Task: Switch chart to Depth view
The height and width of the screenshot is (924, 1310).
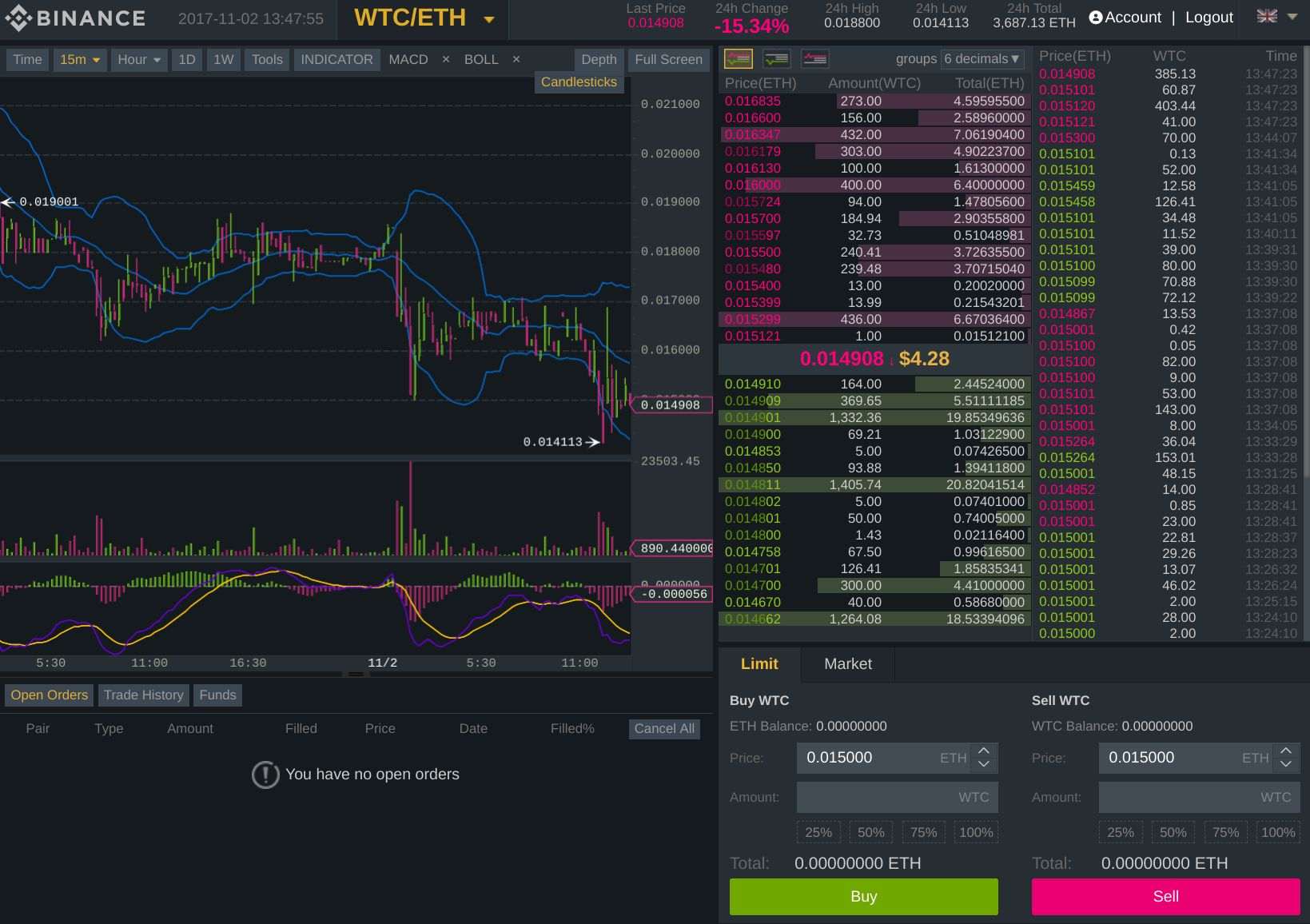Action: (598, 59)
